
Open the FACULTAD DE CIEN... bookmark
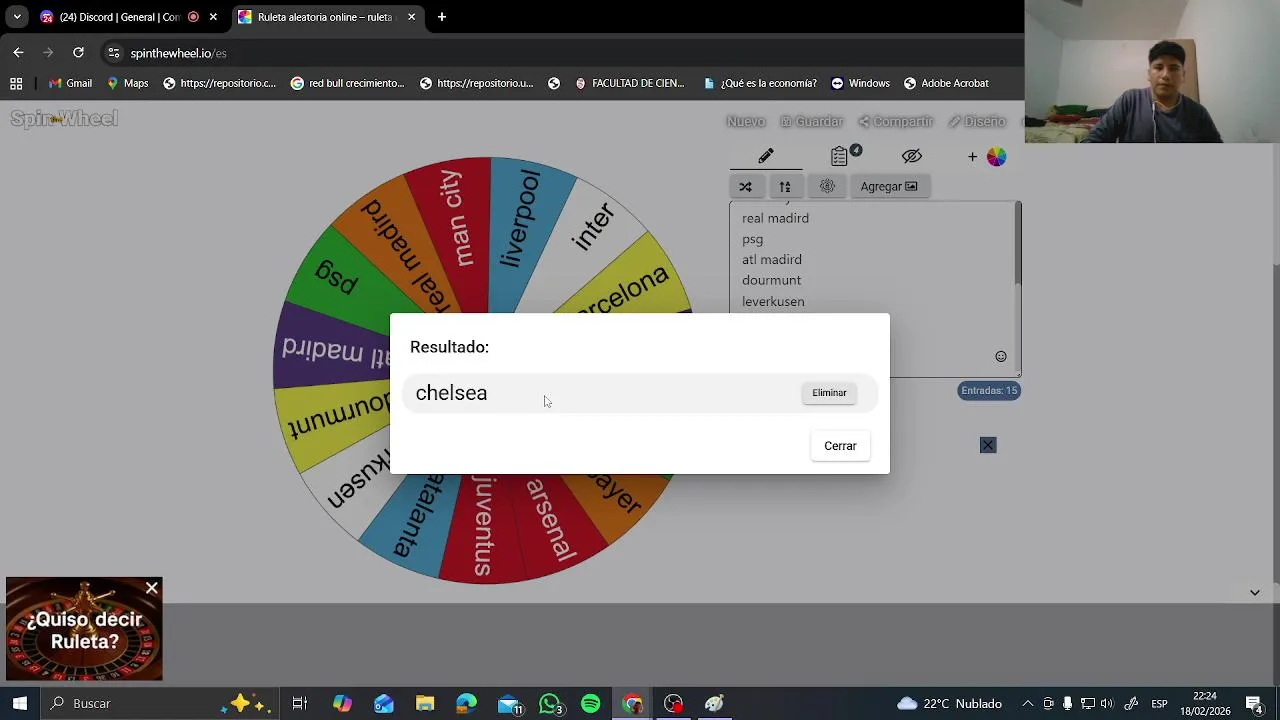coord(629,83)
